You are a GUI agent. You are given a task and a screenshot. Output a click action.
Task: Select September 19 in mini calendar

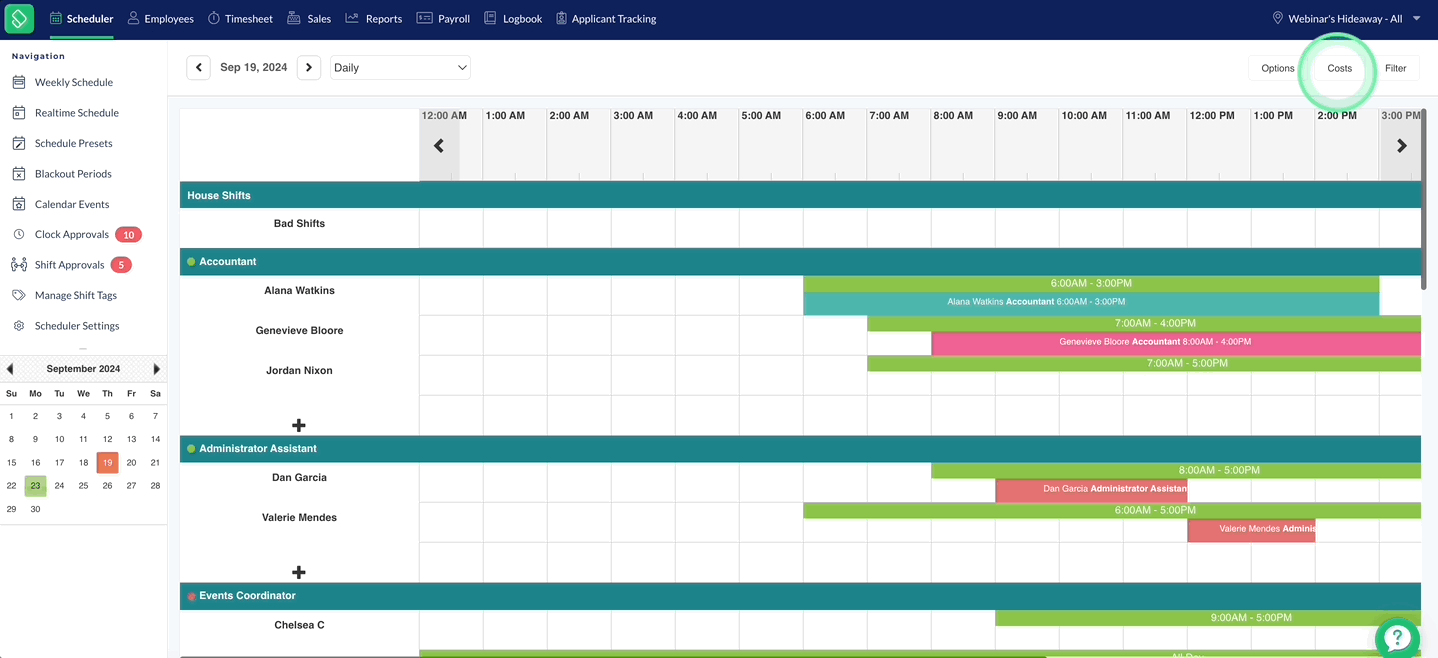pyautogui.click(x=107, y=463)
